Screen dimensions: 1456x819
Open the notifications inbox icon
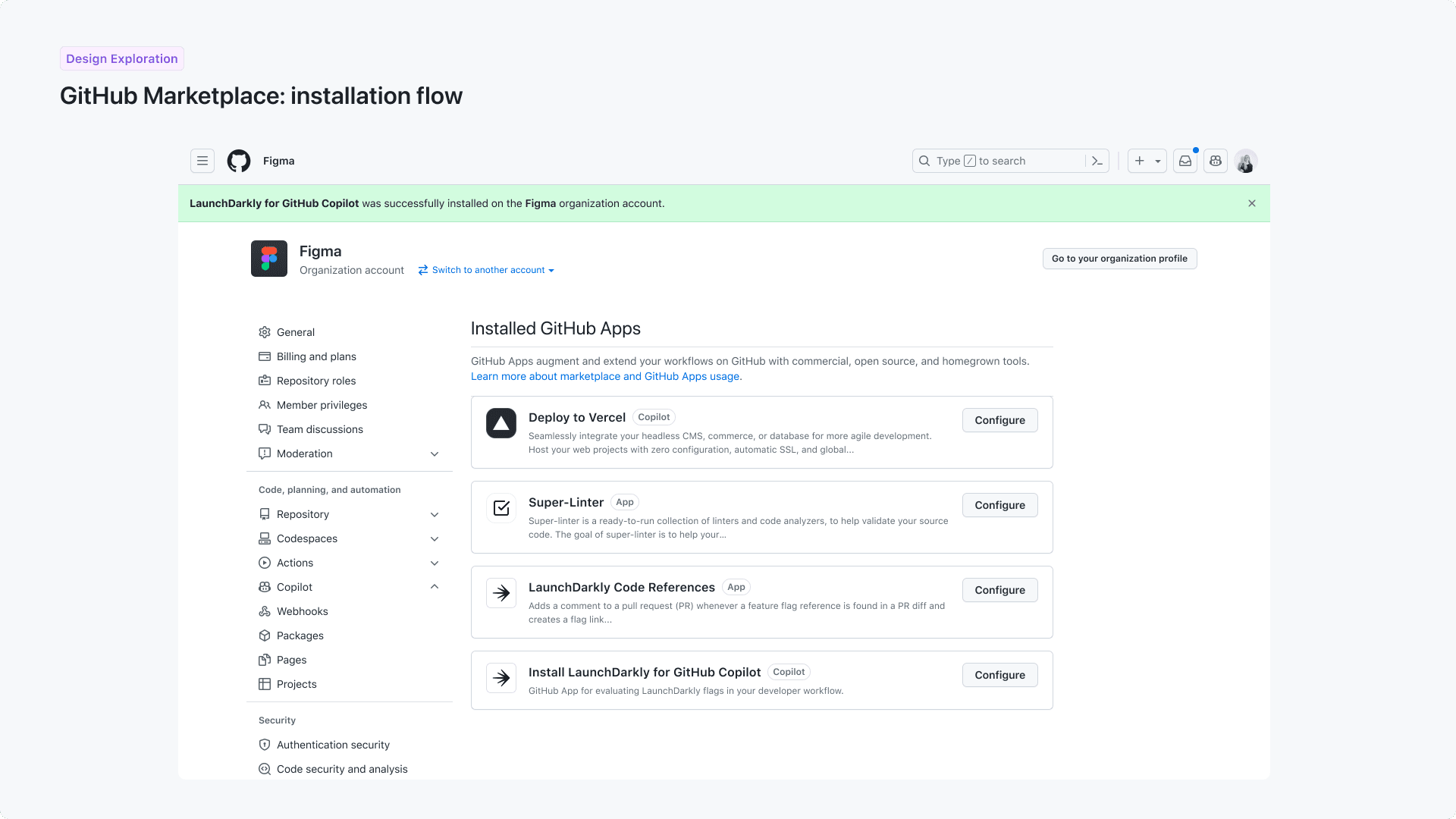(x=1185, y=161)
